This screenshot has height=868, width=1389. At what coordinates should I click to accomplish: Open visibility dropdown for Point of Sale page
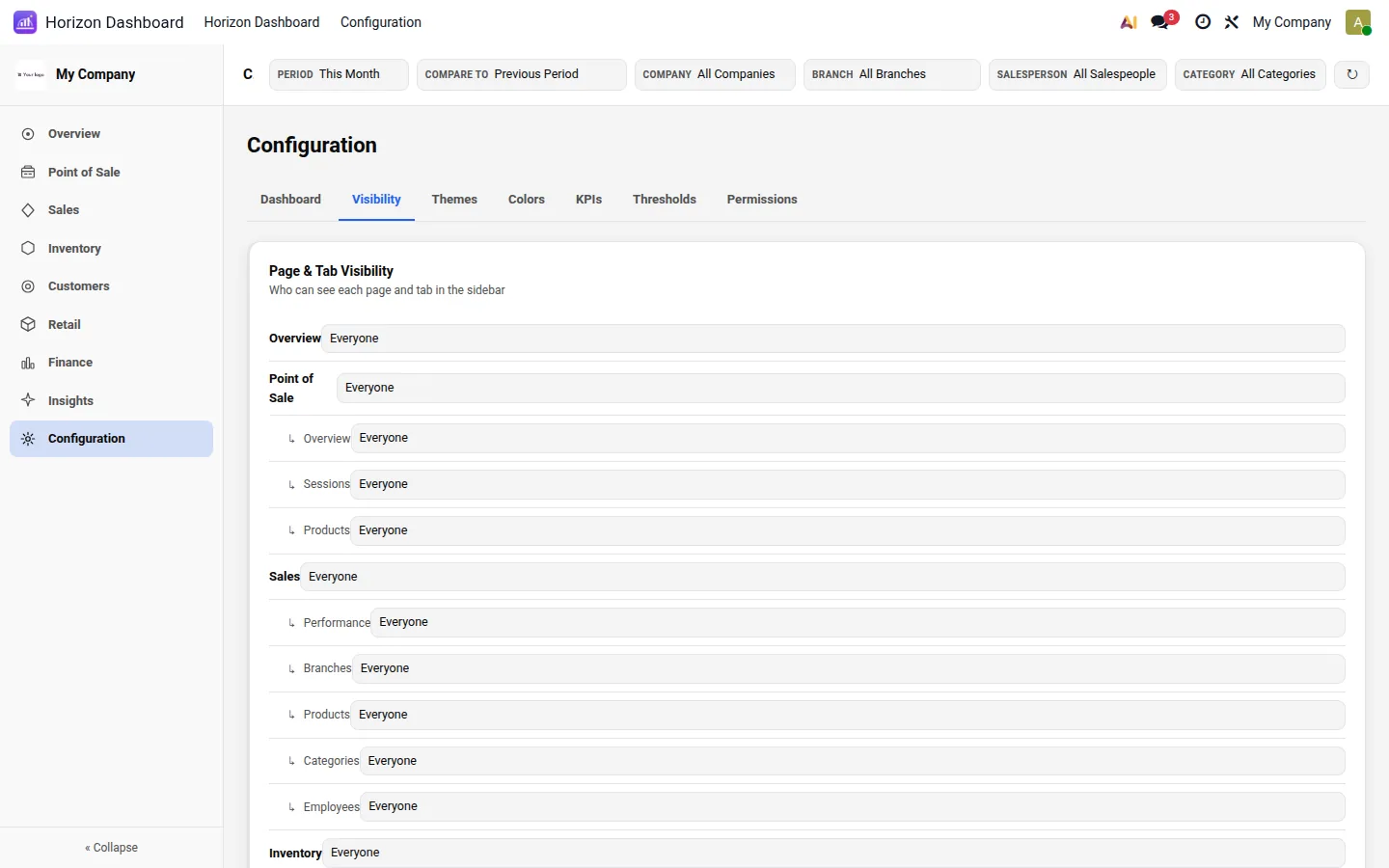[841, 388]
